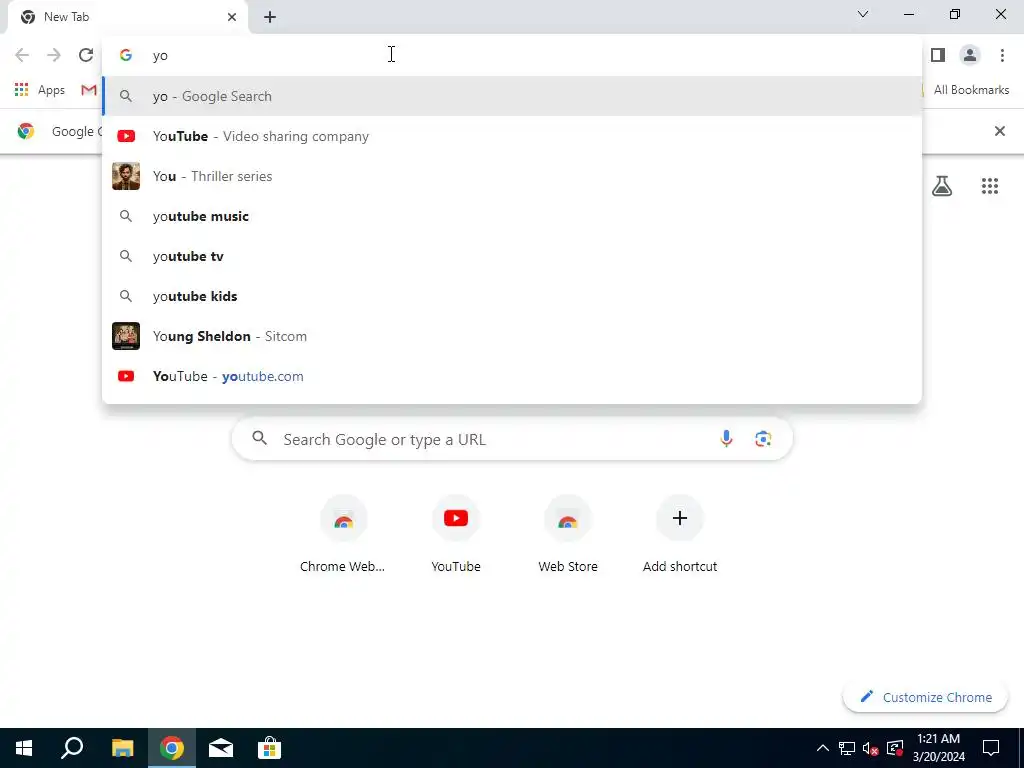
Task: Open Chrome's three-dot menu
Action: [x=1002, y=56]
